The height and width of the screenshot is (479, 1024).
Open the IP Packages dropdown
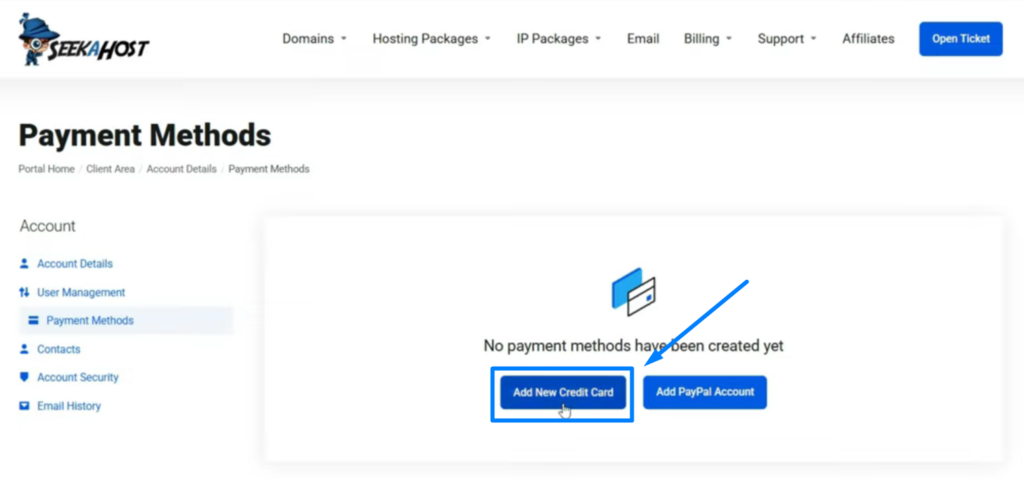click(x=558, y=39)
